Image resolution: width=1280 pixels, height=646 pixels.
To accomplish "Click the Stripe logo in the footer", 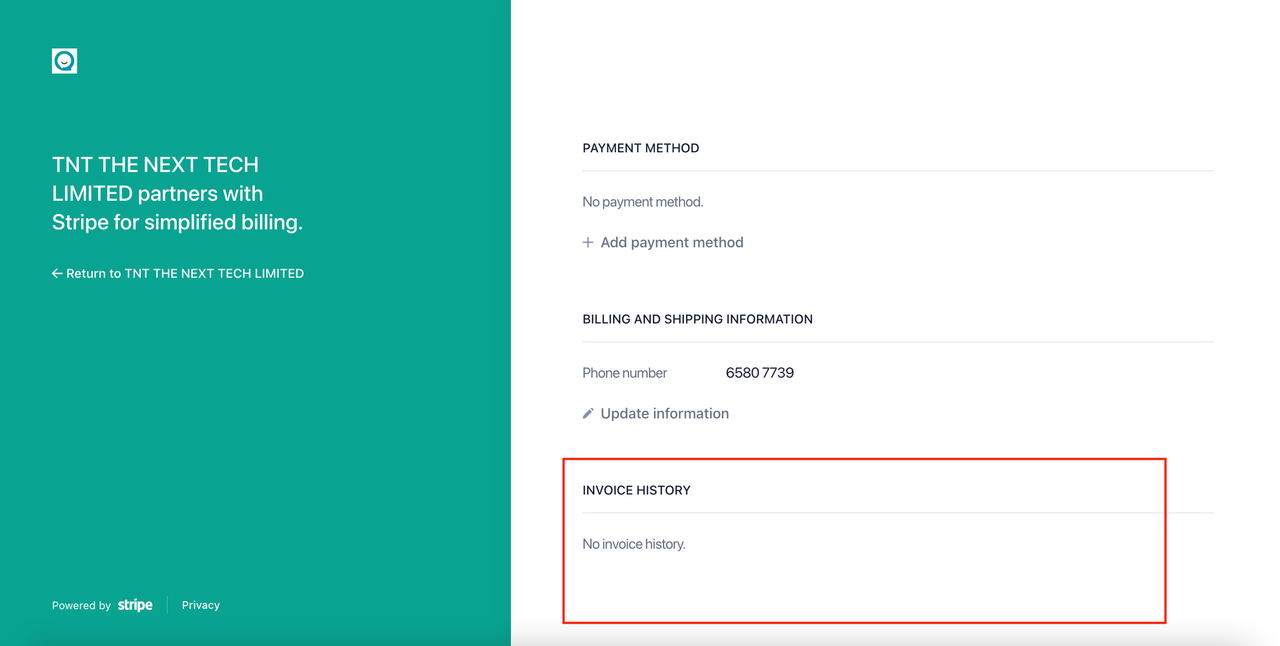I will pyautogui.click(x=135, y=605).
